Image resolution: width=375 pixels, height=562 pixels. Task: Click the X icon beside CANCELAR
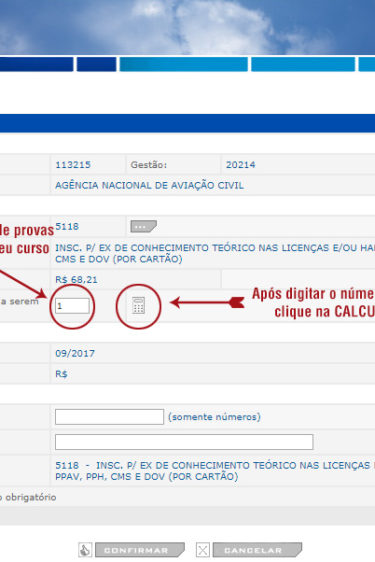tap(203, 550)
